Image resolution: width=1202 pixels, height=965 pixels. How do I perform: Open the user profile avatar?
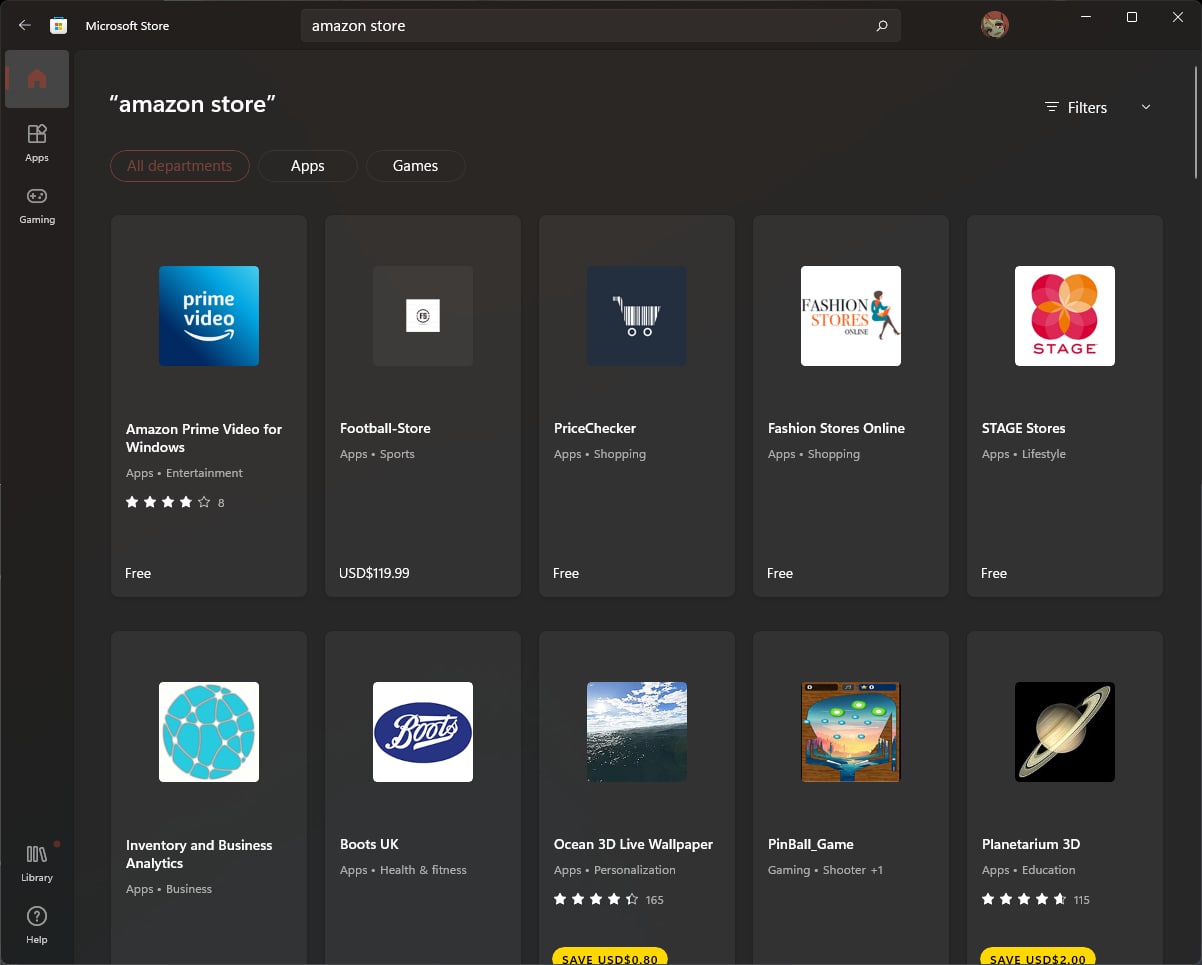[x=994, y=25]
